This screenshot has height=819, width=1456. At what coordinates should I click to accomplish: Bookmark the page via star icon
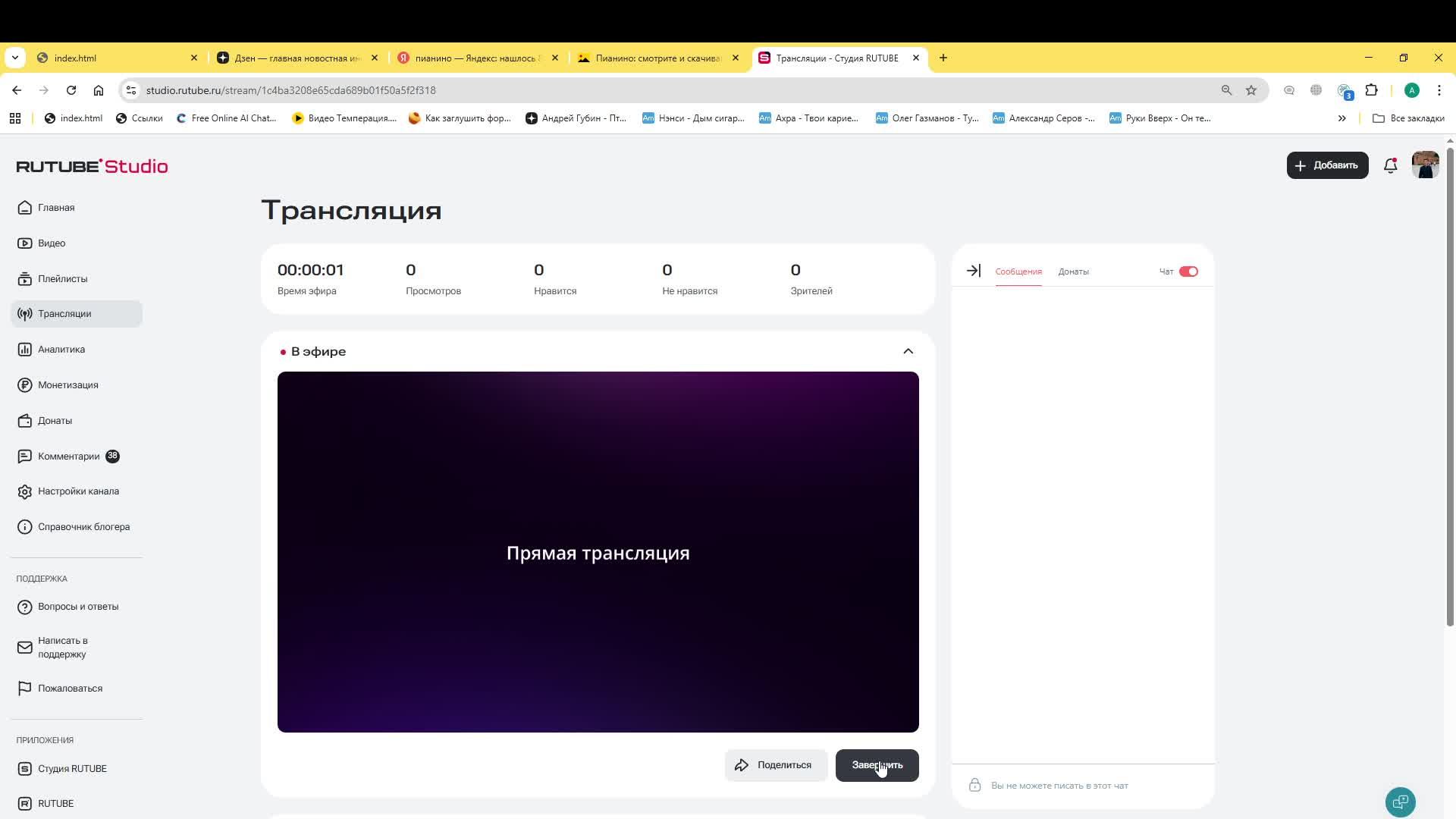pyautogui.click(x=1250, y=90)
